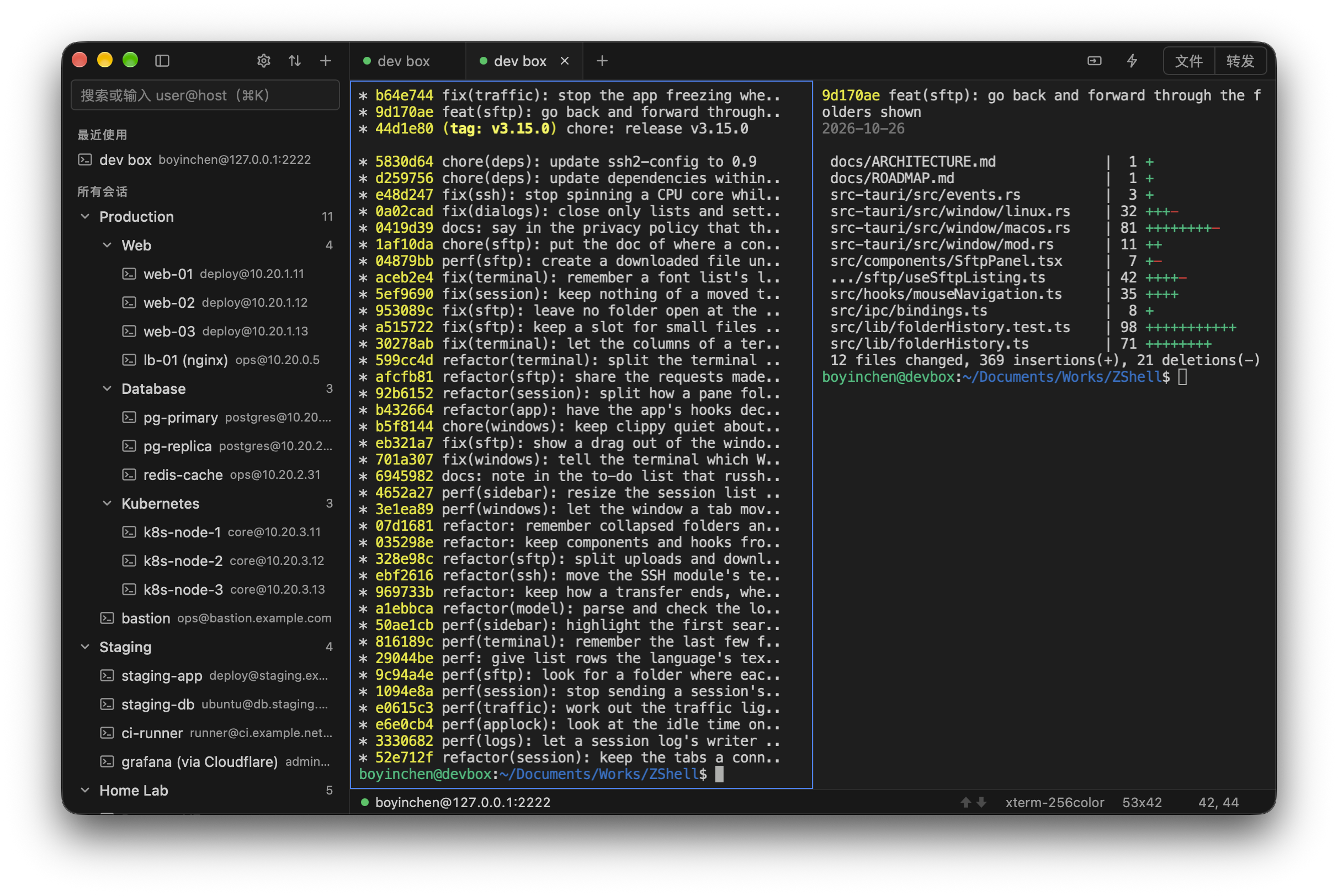Collapse the Home Lab group
The height and width of the screenshot is (896, 1338).
pyautogui.click(x=85, y=790)
